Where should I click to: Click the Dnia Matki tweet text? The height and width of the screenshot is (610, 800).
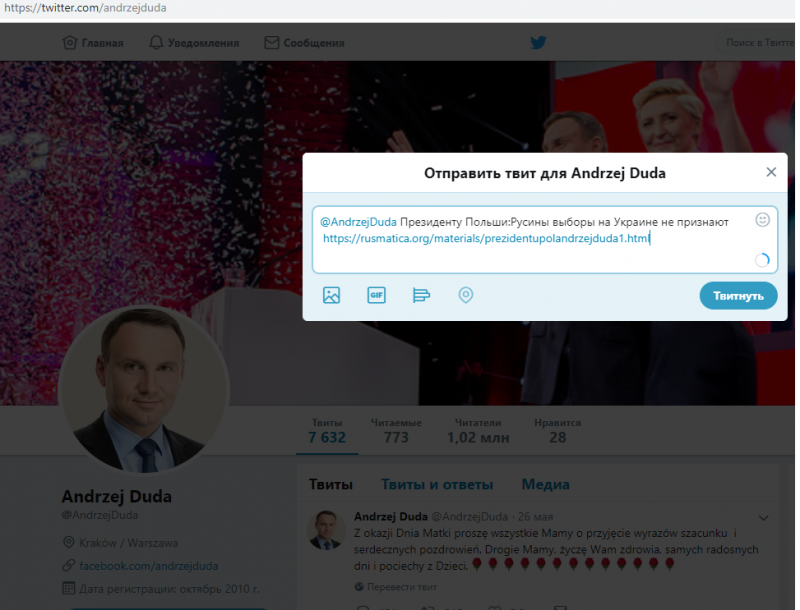click(x=556, y=550)
